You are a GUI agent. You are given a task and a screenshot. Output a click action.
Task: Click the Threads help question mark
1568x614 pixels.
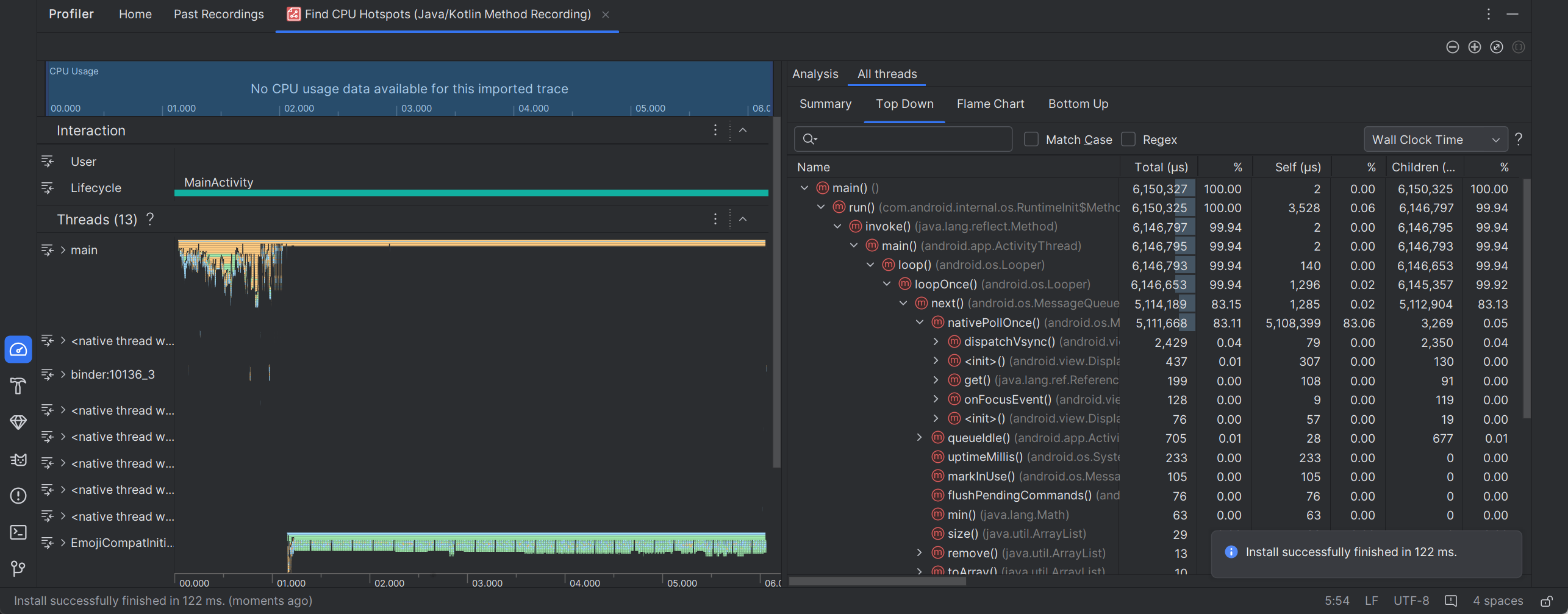tap(150, 219)
